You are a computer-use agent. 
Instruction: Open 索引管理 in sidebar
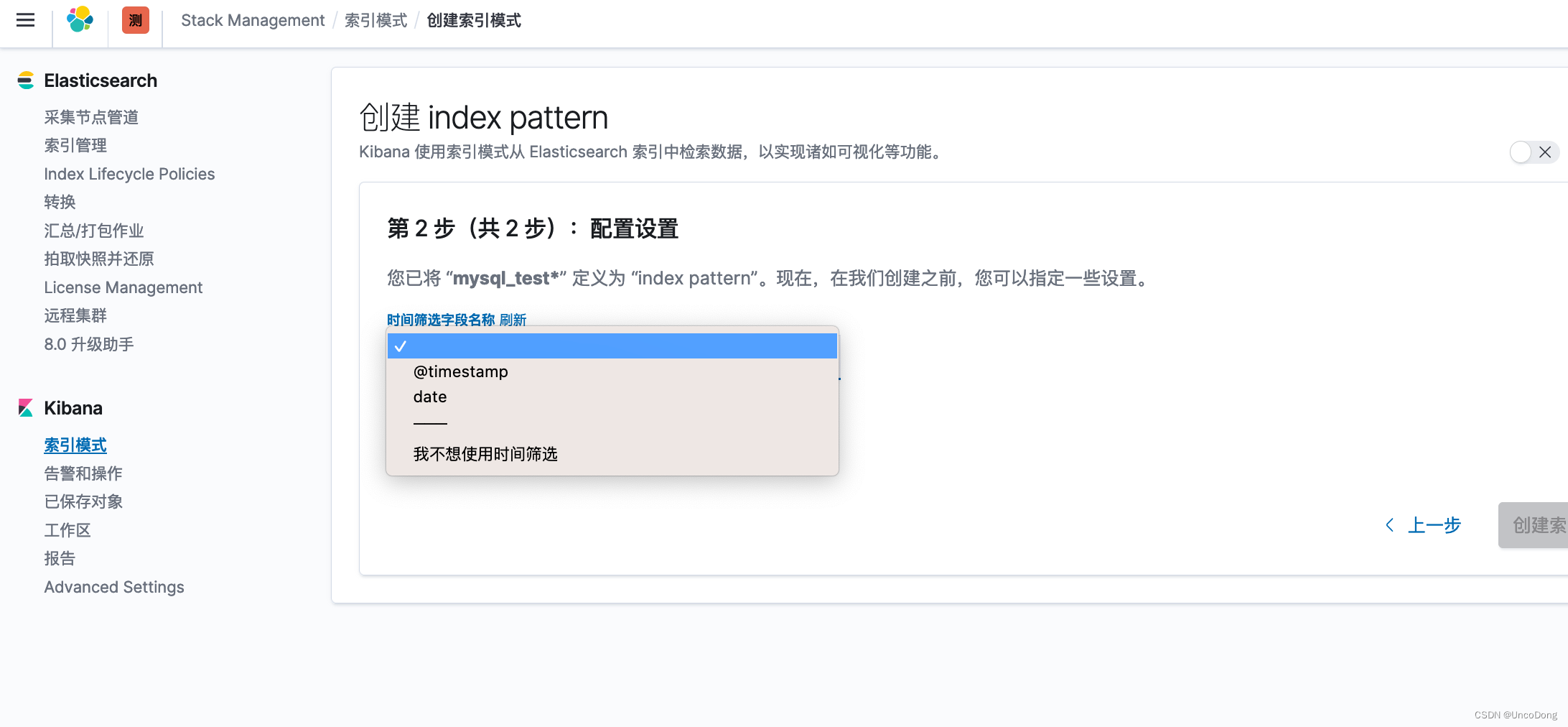click(x=75, y=145)
